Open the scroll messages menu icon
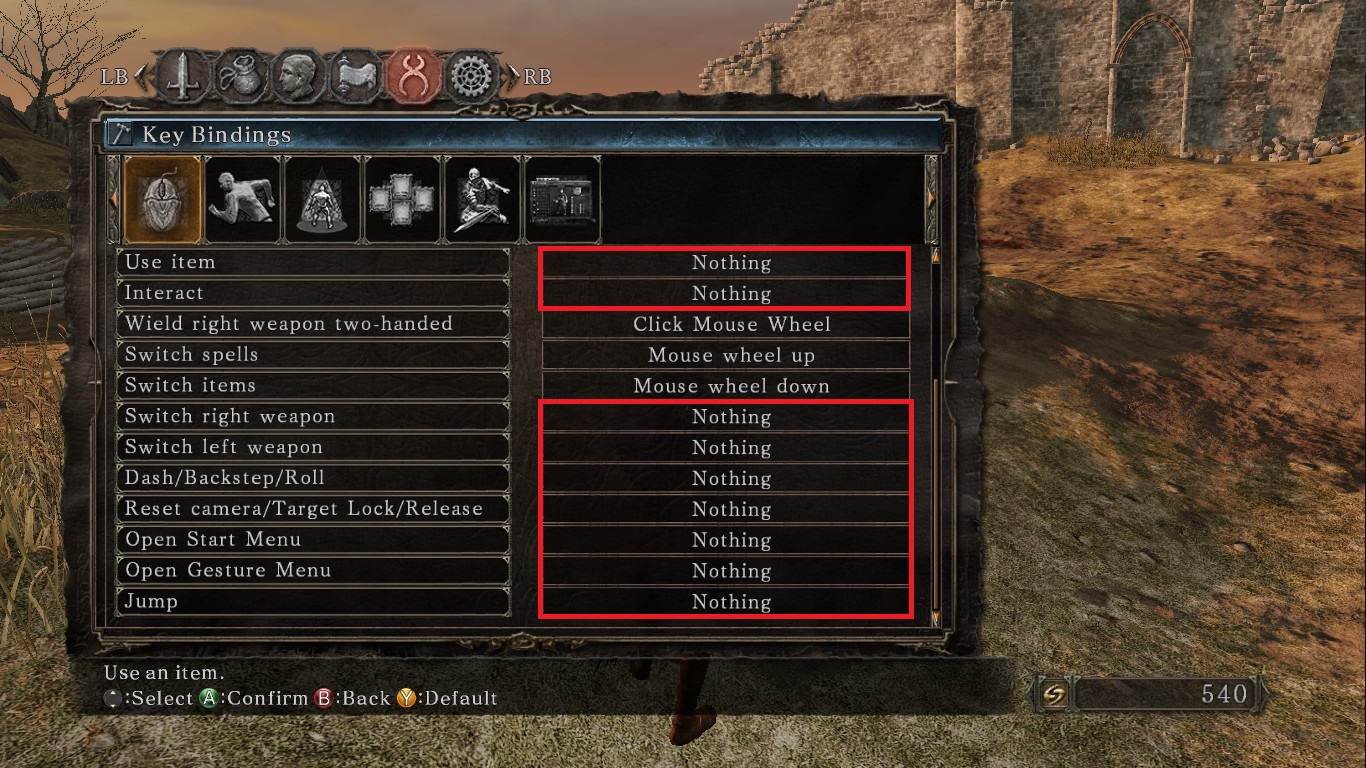 pos(357,76)
